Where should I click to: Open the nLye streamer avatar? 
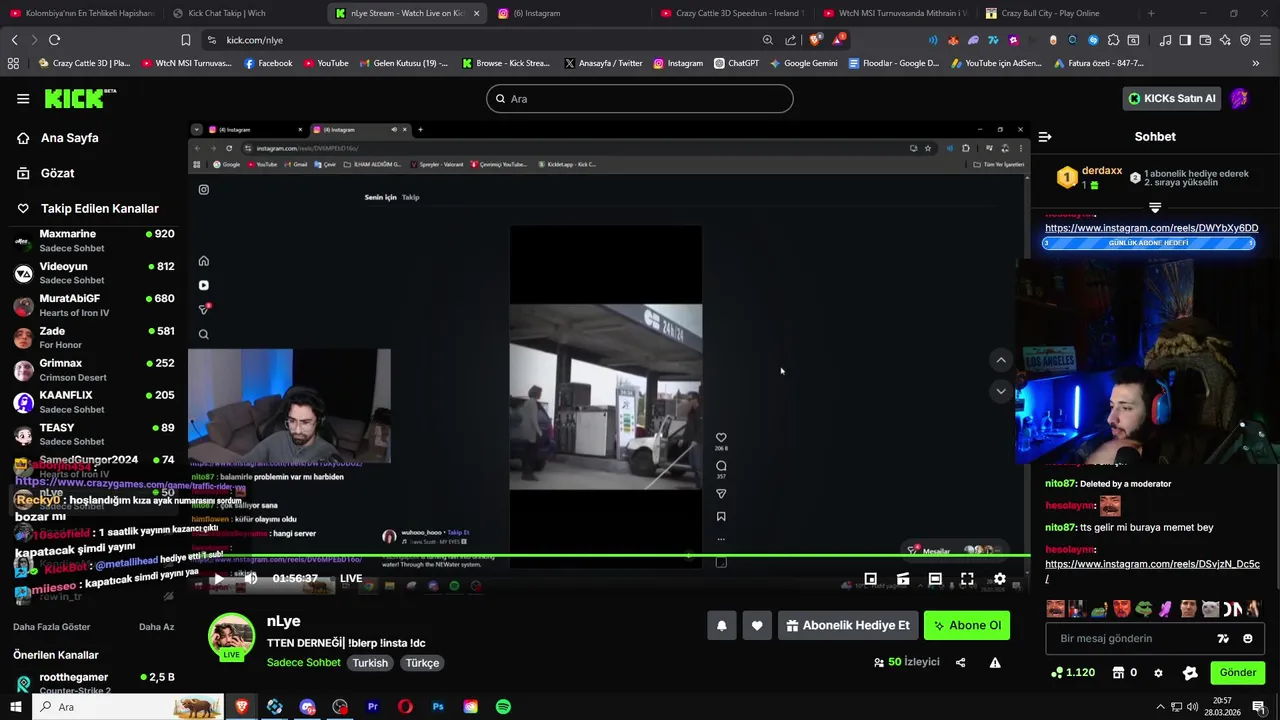pyautogui.click(x=231, y=636)
